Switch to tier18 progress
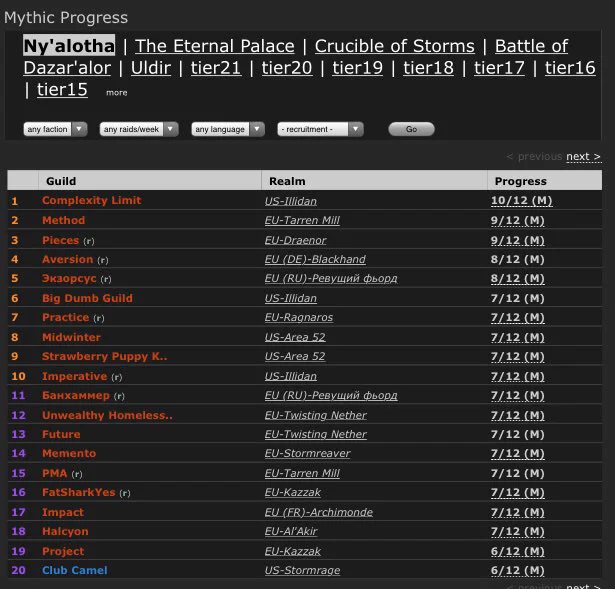The image size is (615, 589). (428, 68)
